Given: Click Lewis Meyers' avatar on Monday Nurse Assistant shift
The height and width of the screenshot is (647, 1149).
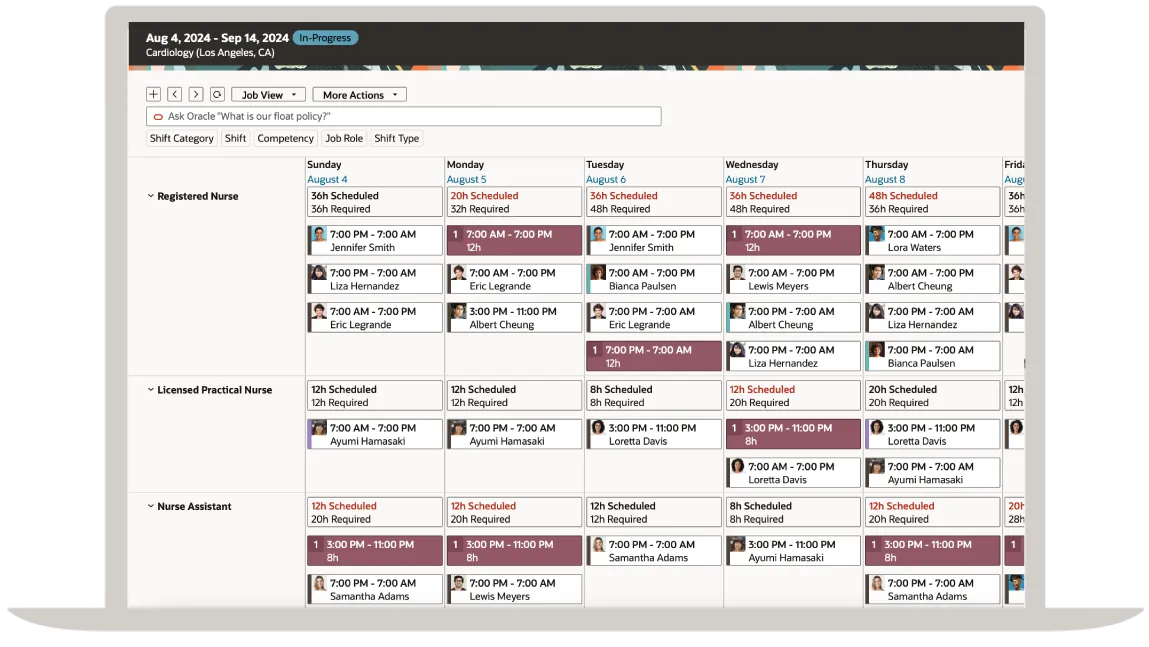Looking at the screenshot, I should 459,584.
